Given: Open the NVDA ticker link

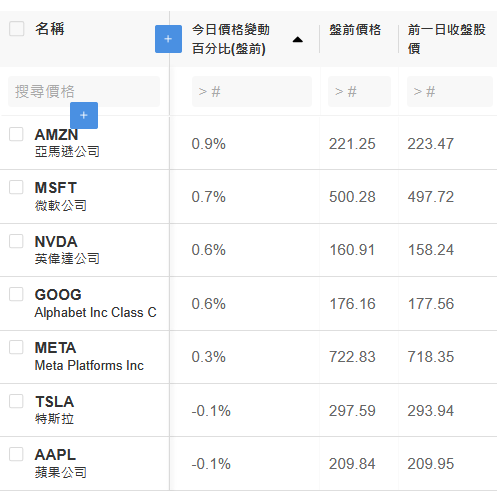Looking at the screenshot, I should [x=56, y=242].
